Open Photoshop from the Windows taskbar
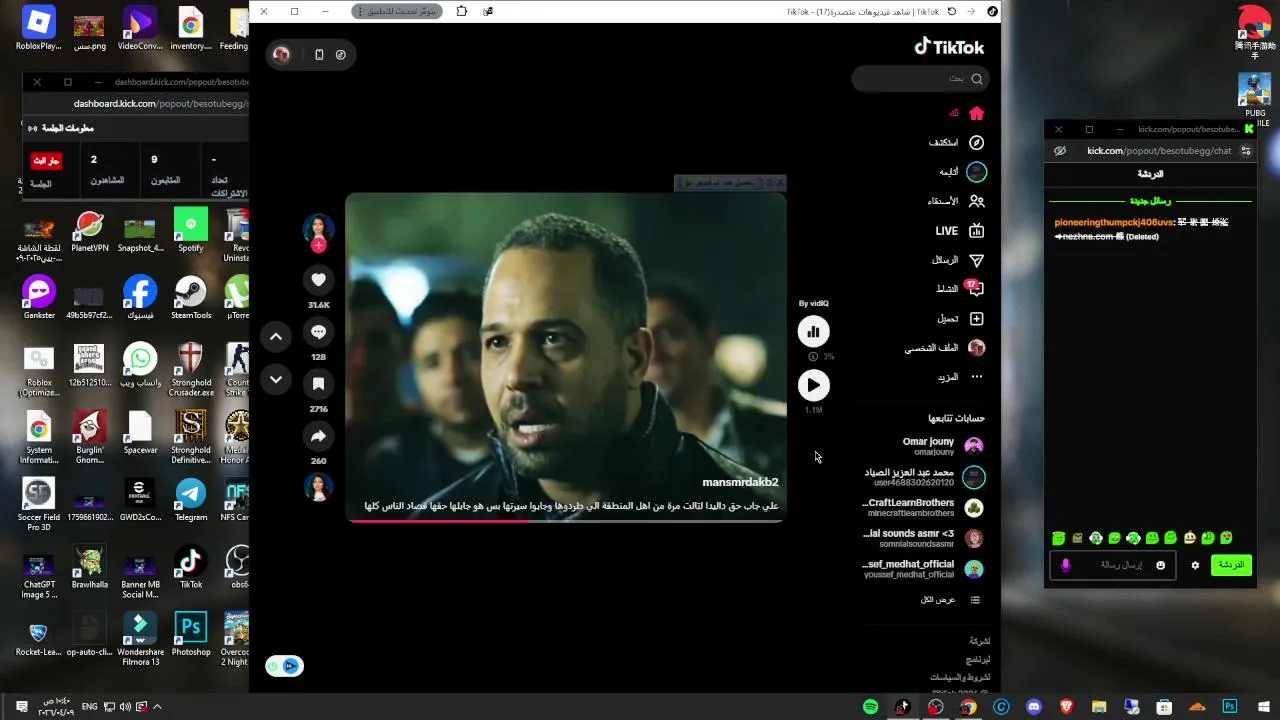The image size is (1280, 720). pos(1230,707)
